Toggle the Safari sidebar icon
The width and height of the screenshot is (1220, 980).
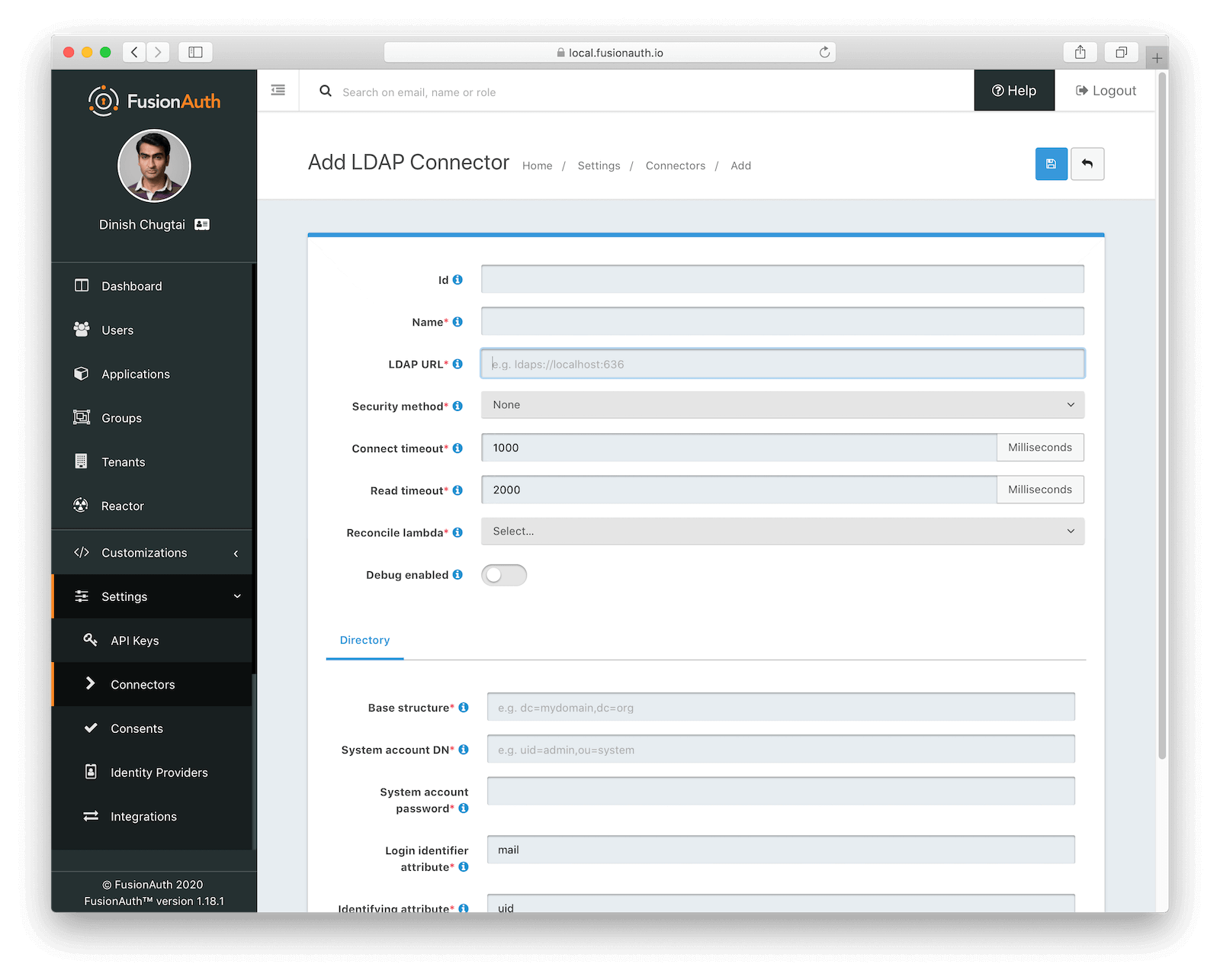click(x=195, y=52)
